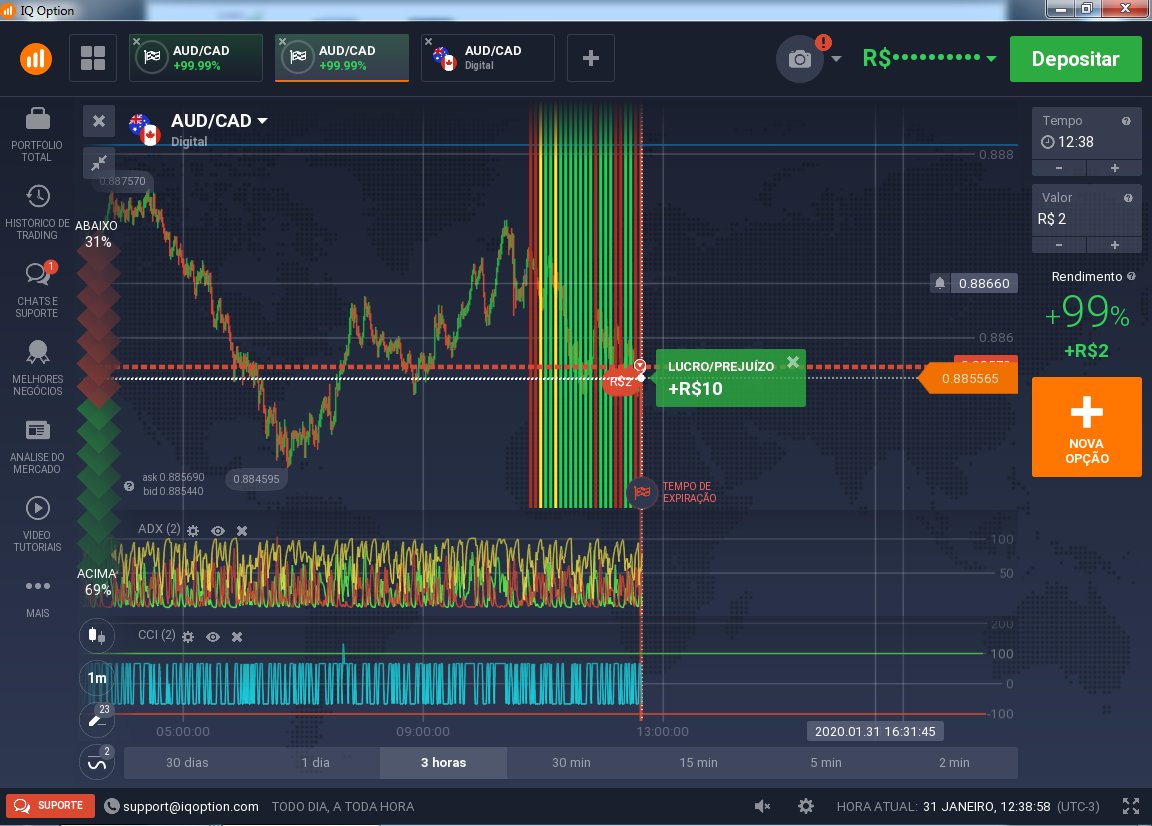Open Video Tutoriais play icon
Image resolution: width=1152 pixels, height=826 pixels.
37,508
